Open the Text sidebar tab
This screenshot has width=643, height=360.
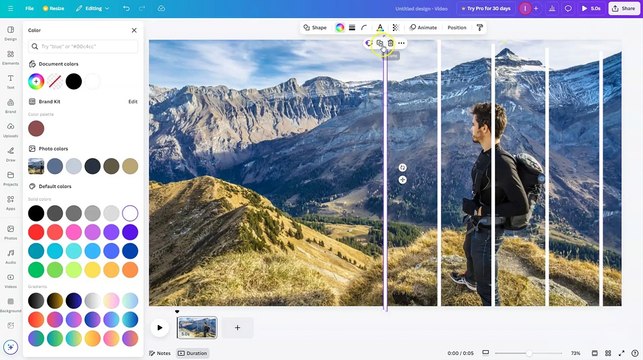pos(11,82)
